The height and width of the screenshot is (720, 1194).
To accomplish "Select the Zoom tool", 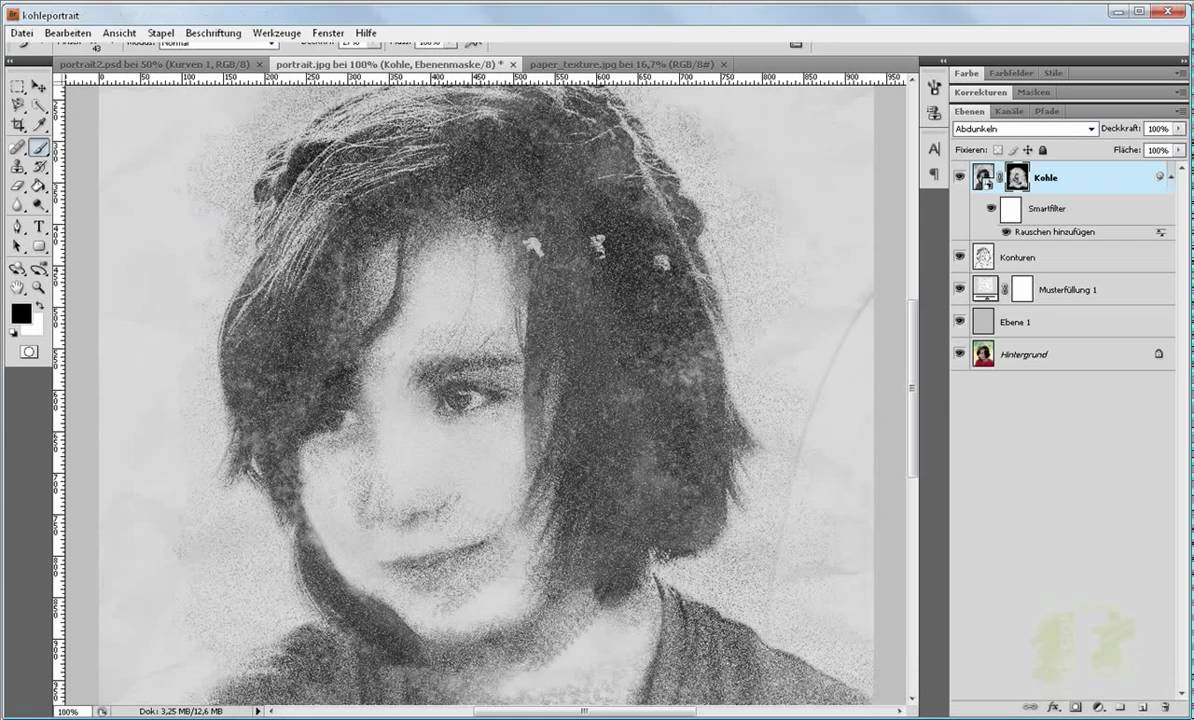I will click(x=39, y=287).
